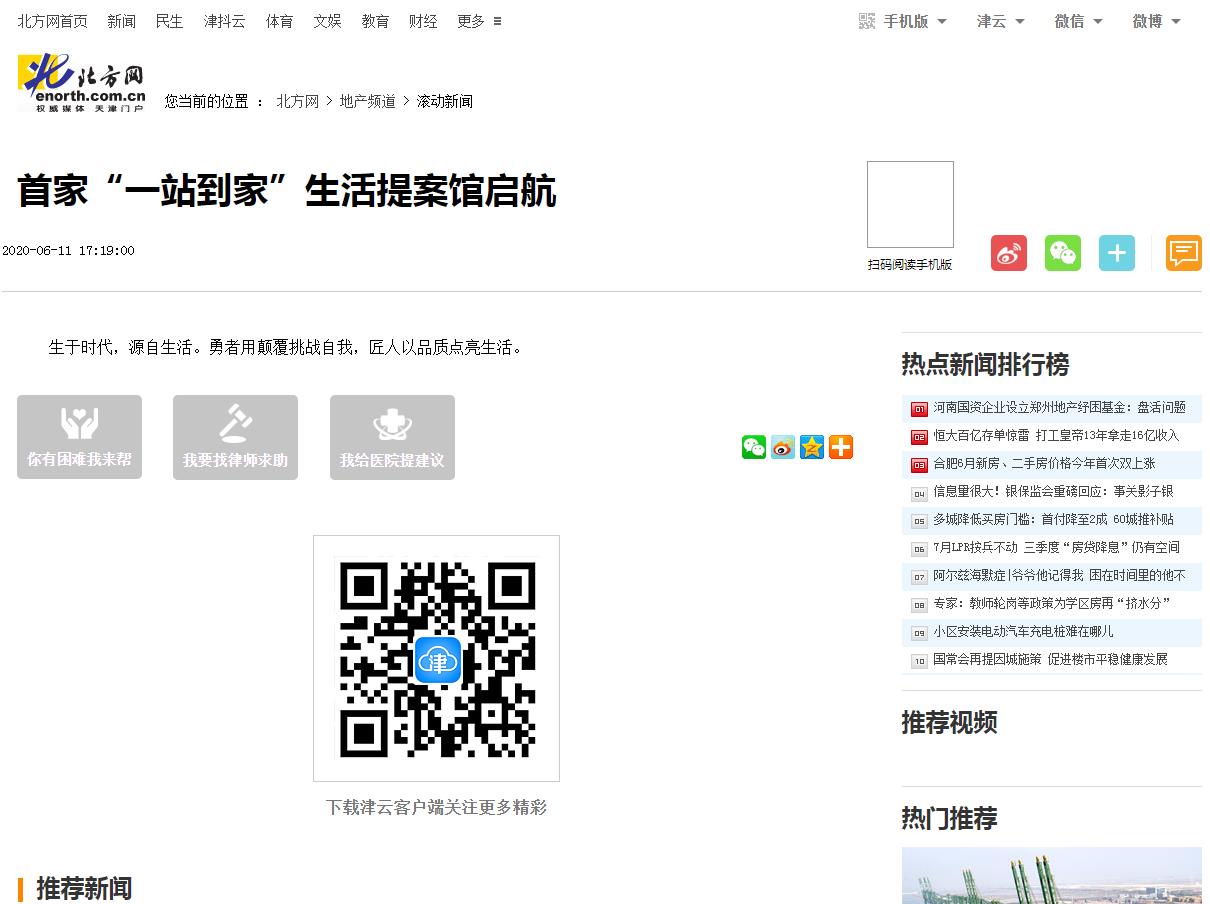
Task: Click the enorth.com.cn site logo
Action: tap(82, 83)
